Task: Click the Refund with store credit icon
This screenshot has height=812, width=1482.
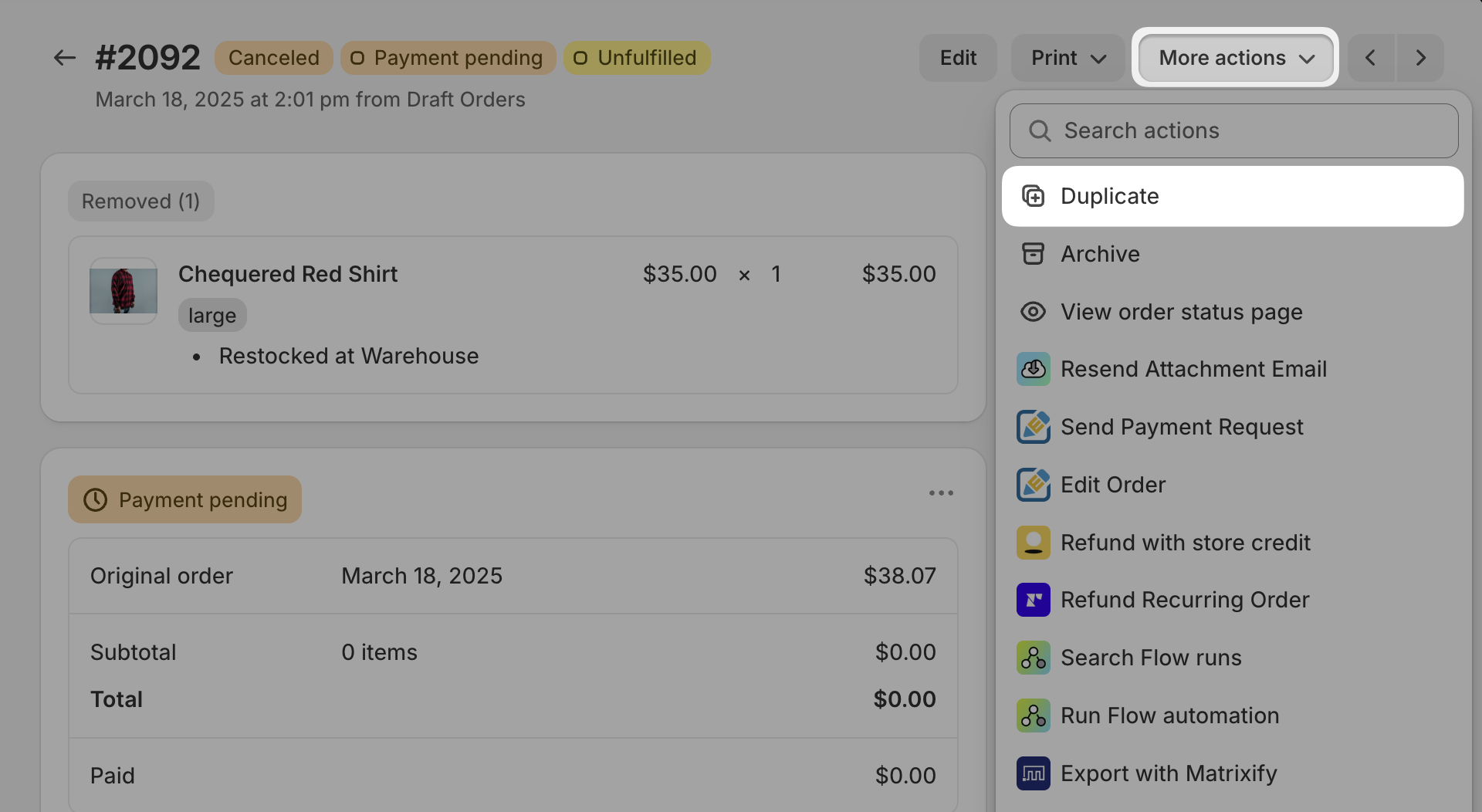Action: (1033, 543)
